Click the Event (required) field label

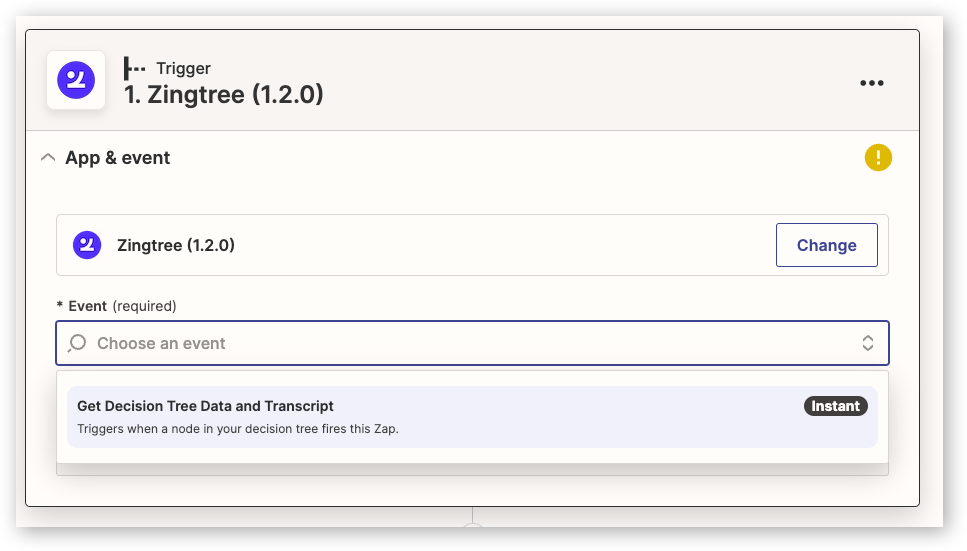click(116, 306)
